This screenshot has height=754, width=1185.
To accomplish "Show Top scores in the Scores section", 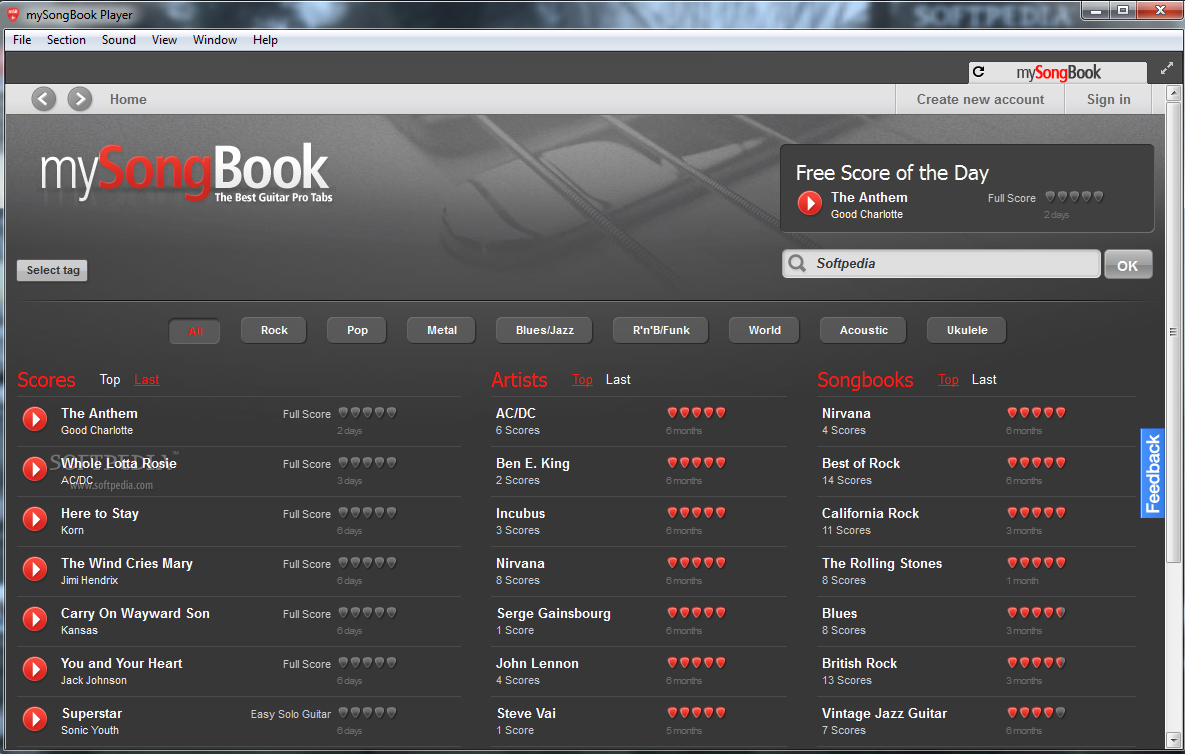I will click(110, 380).
